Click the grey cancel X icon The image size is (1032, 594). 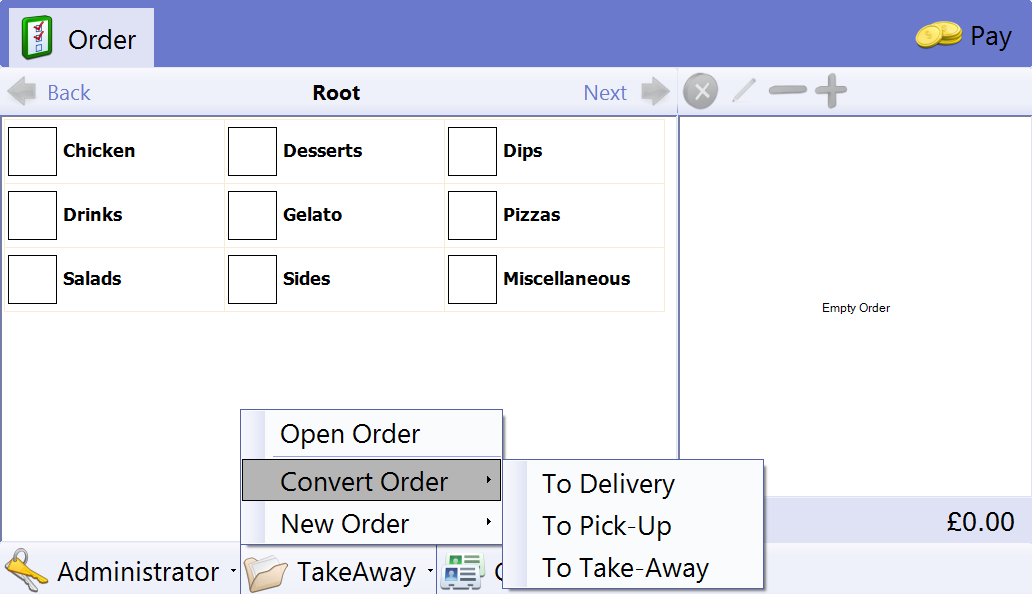[x=700, y=92]
